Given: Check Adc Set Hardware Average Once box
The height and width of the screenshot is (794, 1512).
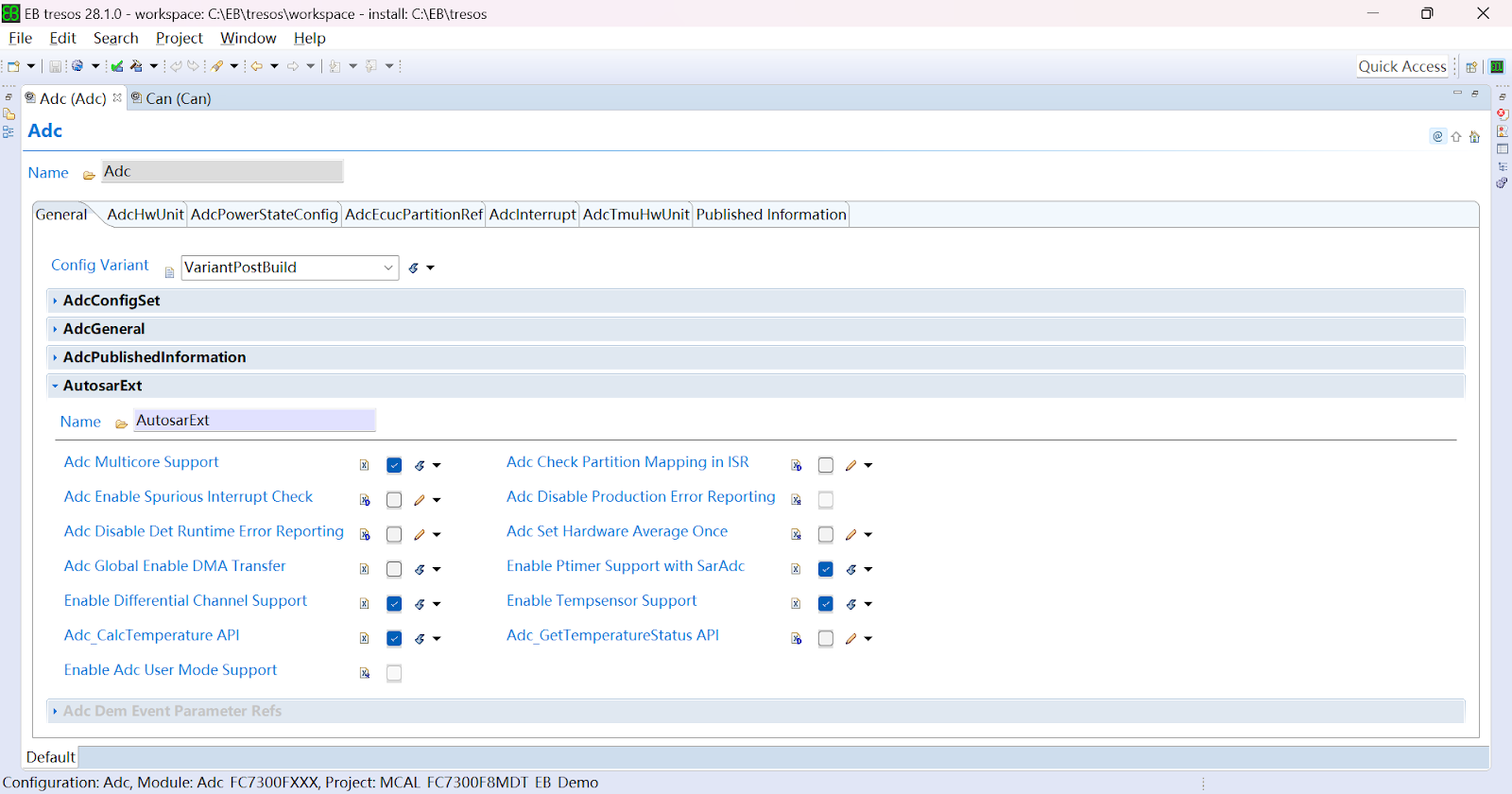Looking at the screenshot, I should point(826,535).
